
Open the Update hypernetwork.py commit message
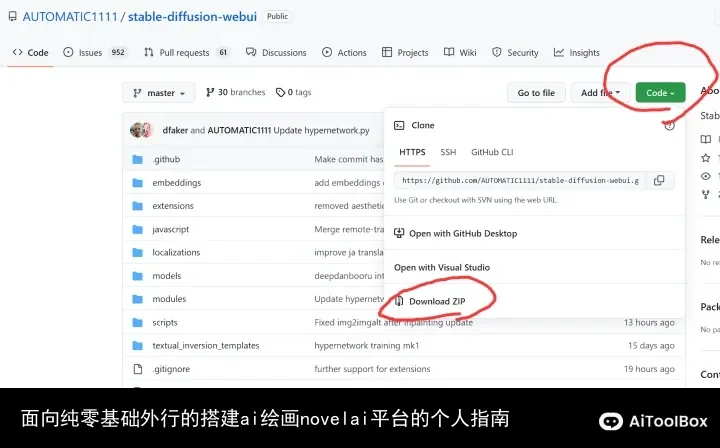(x=321, y=130)
